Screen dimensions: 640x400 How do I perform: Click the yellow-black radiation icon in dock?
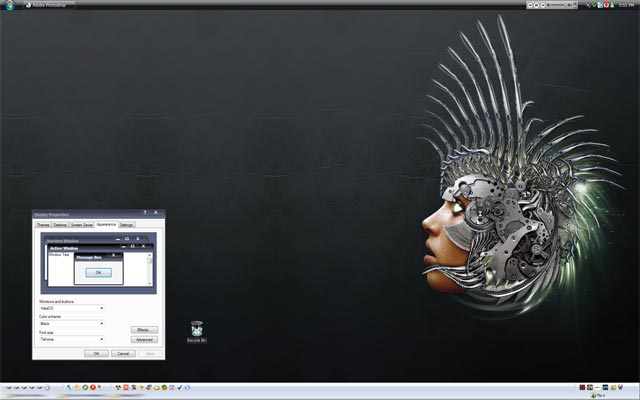pos(118,387)
